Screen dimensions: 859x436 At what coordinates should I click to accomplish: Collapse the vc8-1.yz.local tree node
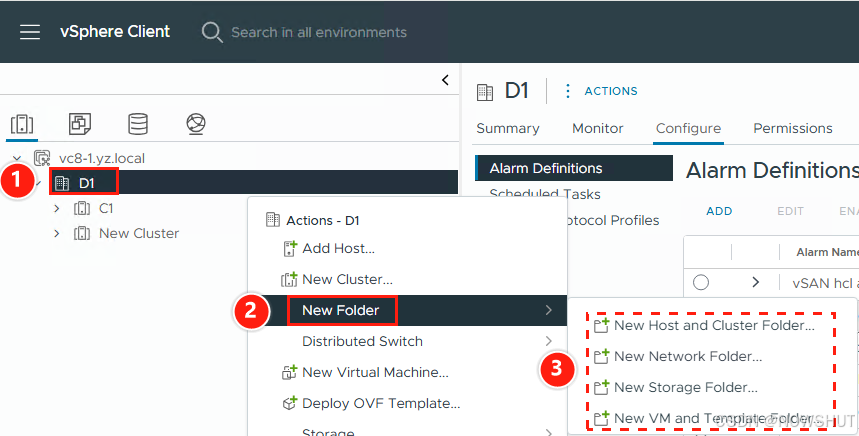17,158
